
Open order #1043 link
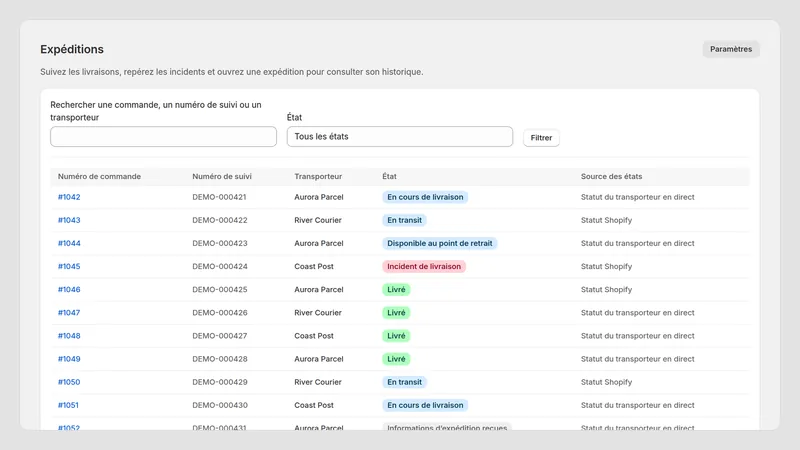coord(69,220)
